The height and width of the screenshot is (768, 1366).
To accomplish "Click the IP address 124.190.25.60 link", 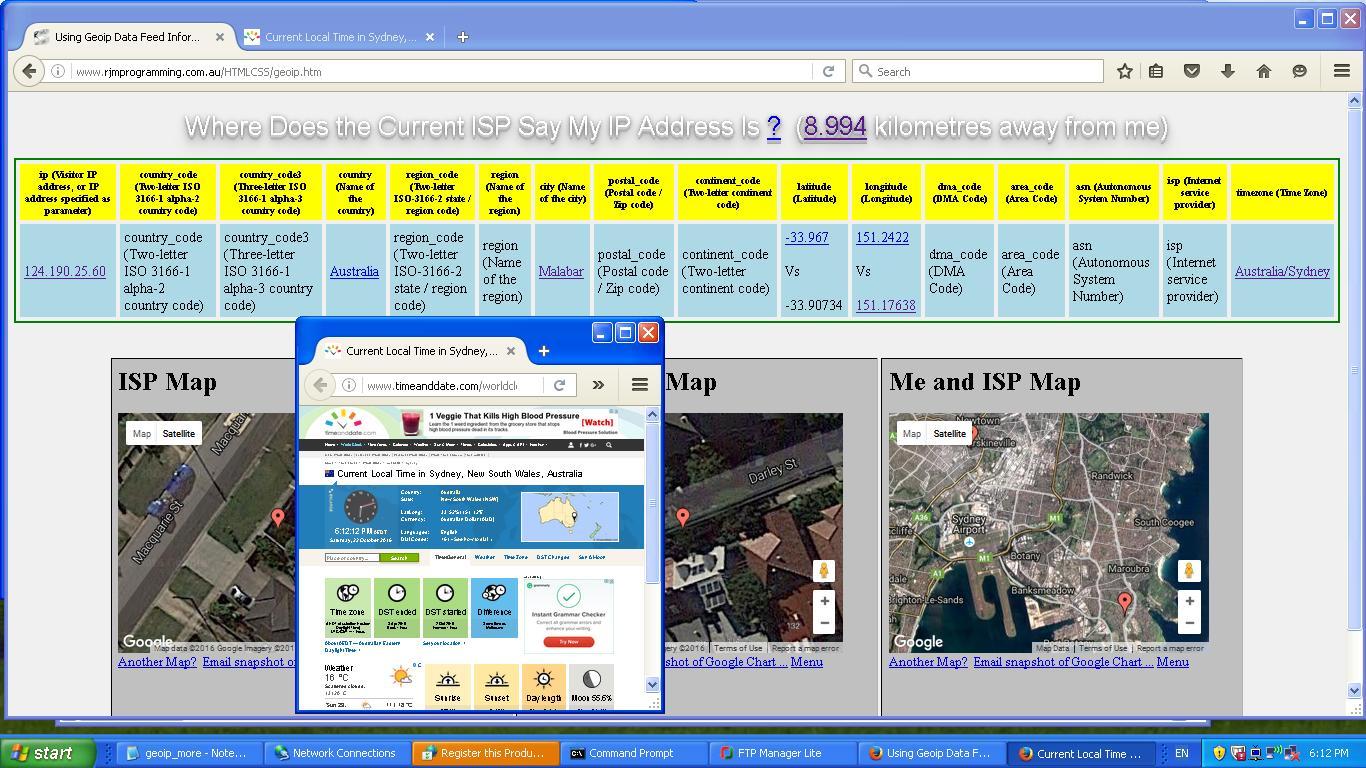I will tap(65, 271).
